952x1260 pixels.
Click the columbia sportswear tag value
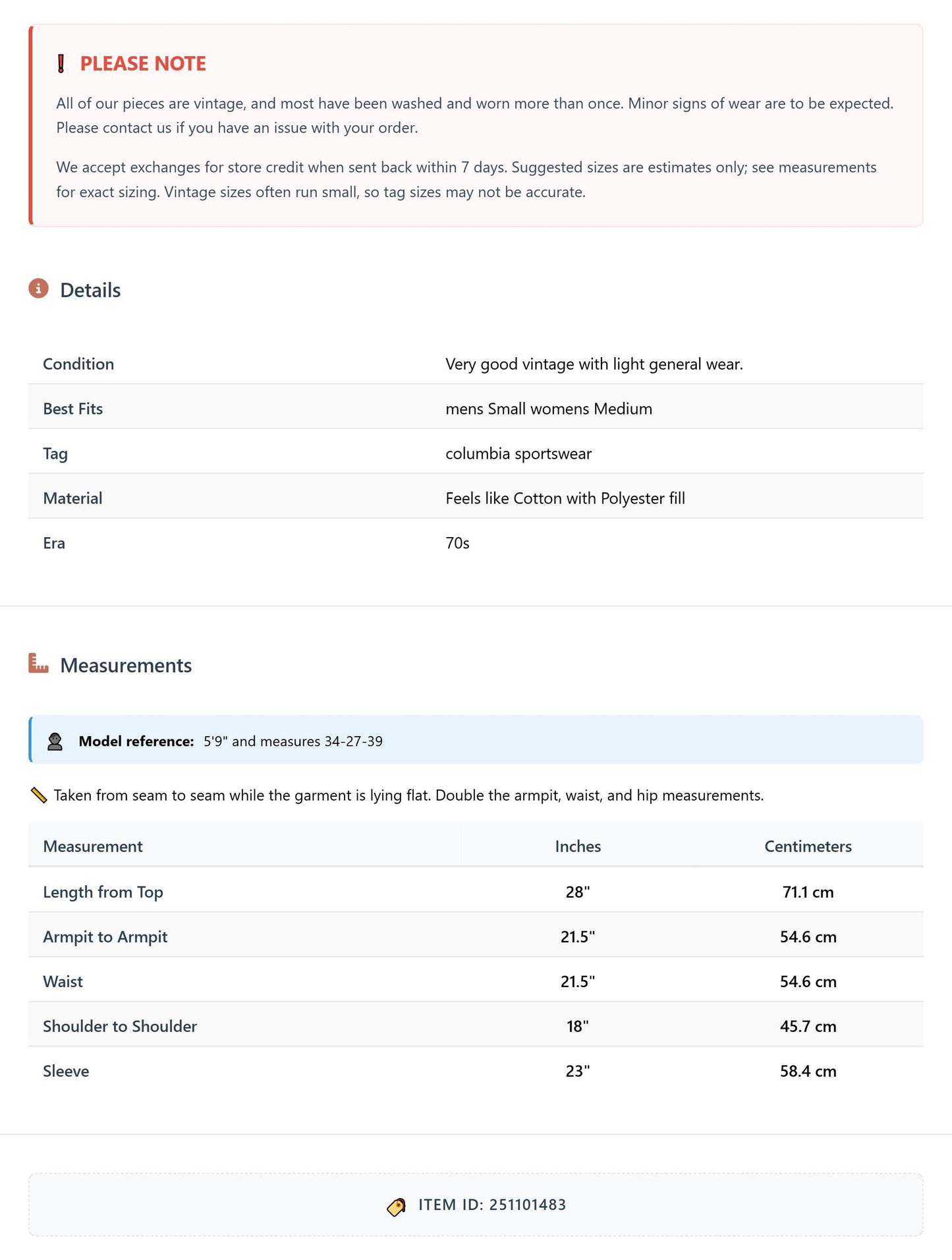(518, 454)
